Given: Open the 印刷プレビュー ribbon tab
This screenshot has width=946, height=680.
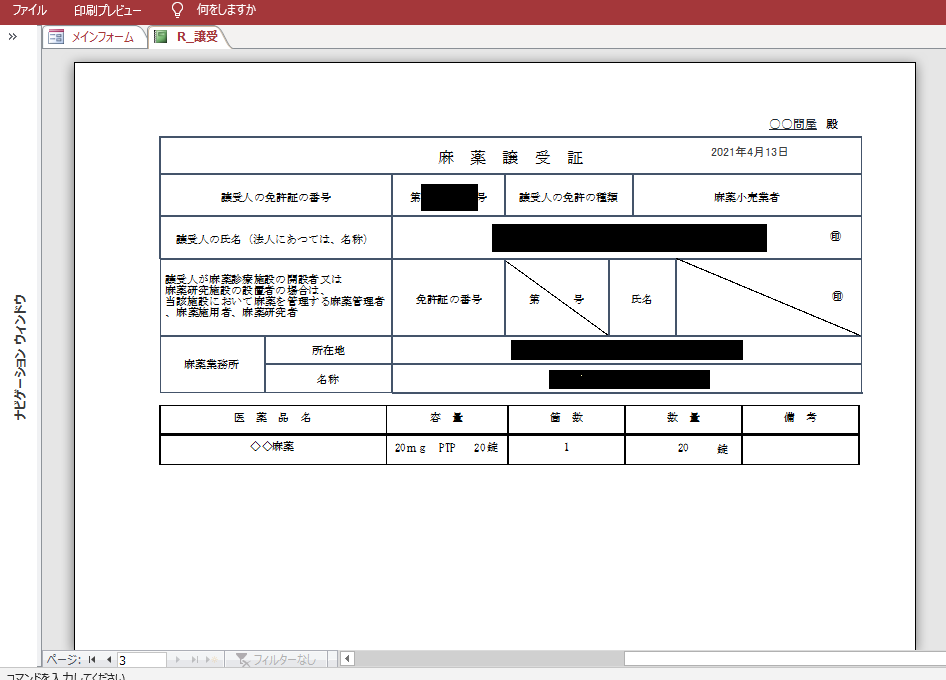Looking at the screenshot, I should click(x=108, y=11).
